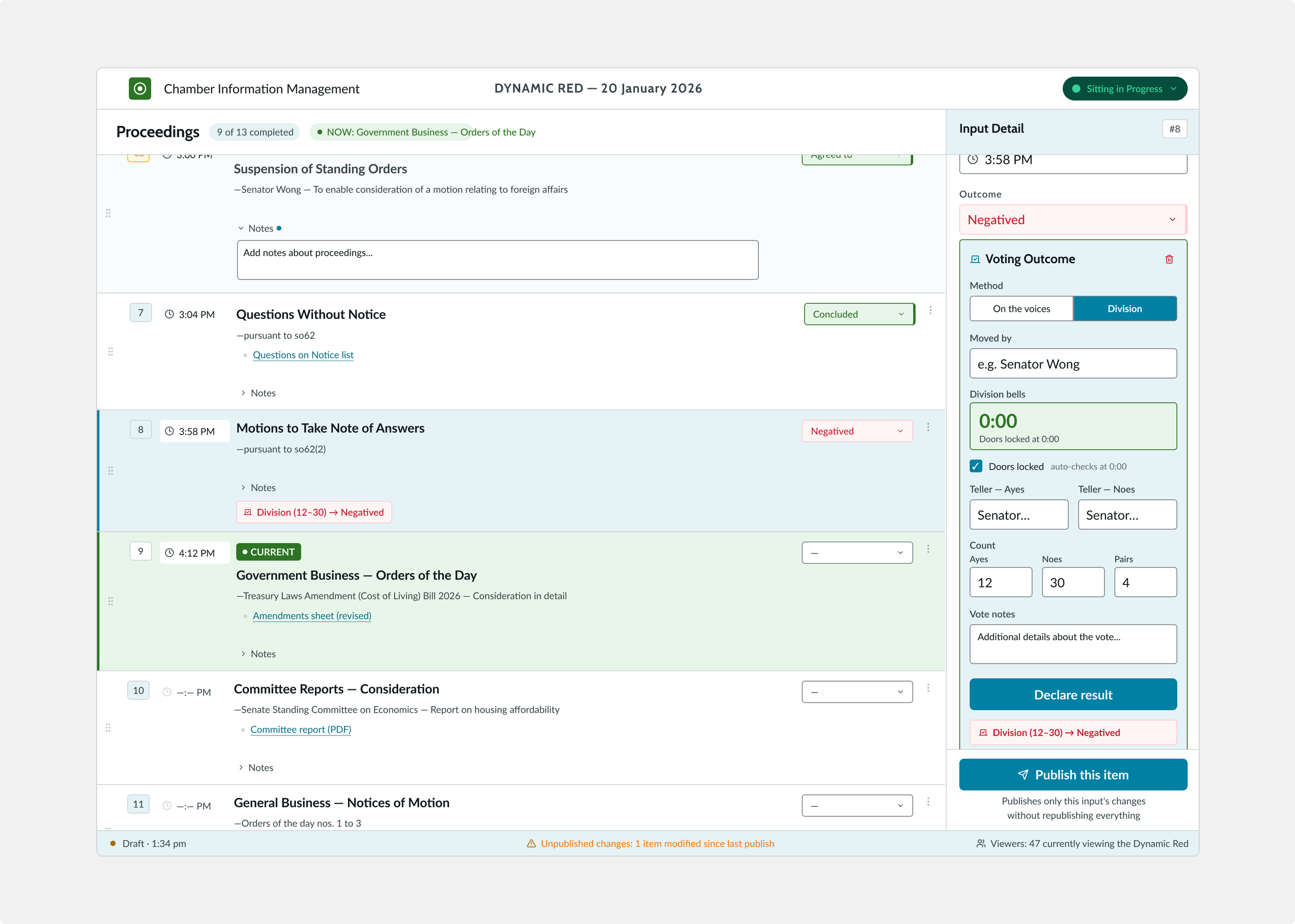The image size is (1295, 924).
Task: Click the Division bells 0:00 timer
Action: [x=1073, y=426]
